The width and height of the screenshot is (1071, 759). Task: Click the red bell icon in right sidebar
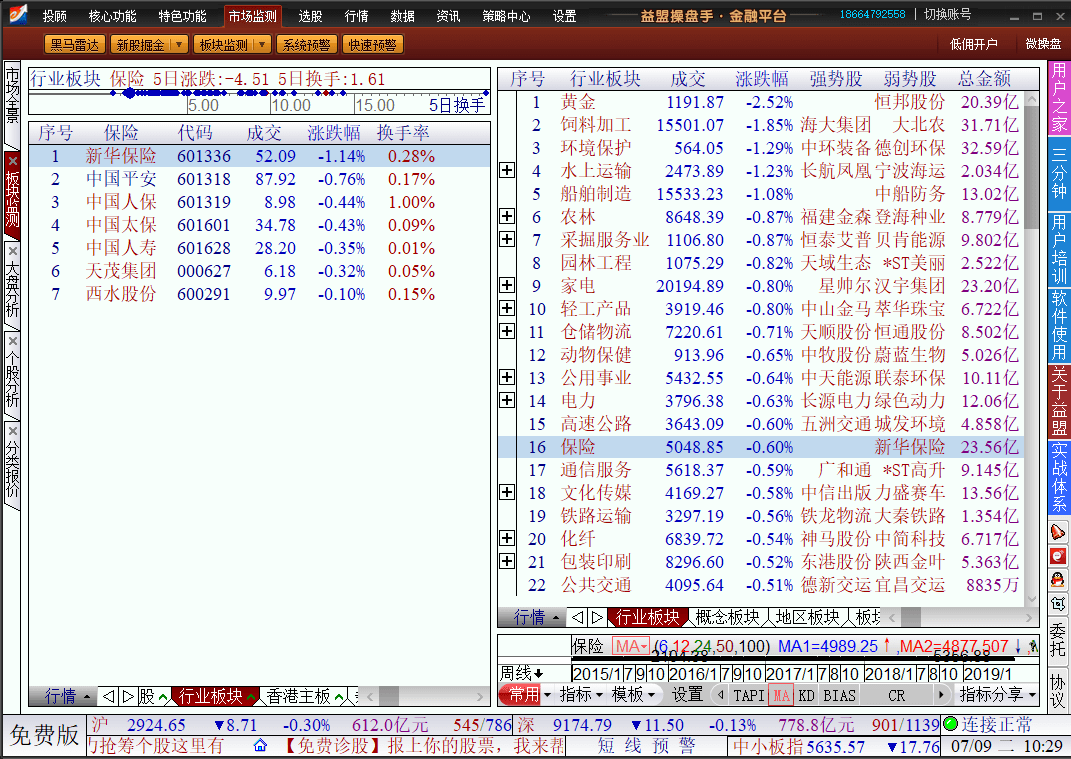pos(1057,533)
